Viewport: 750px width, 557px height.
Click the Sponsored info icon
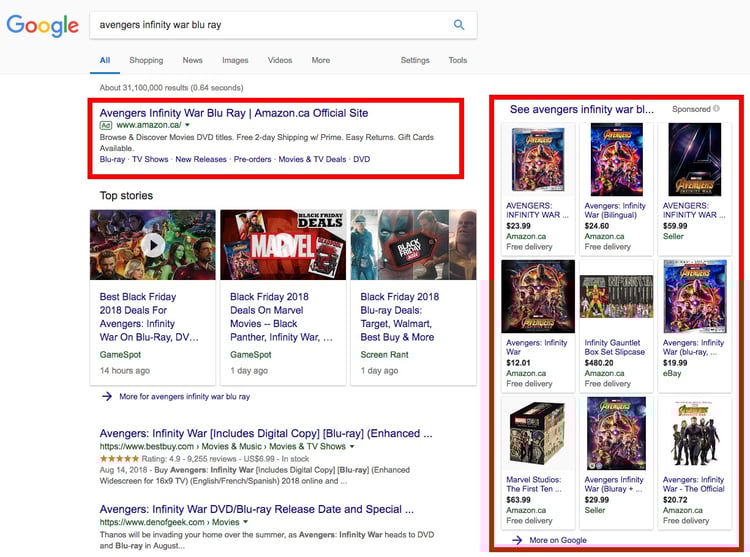point(717,109)
